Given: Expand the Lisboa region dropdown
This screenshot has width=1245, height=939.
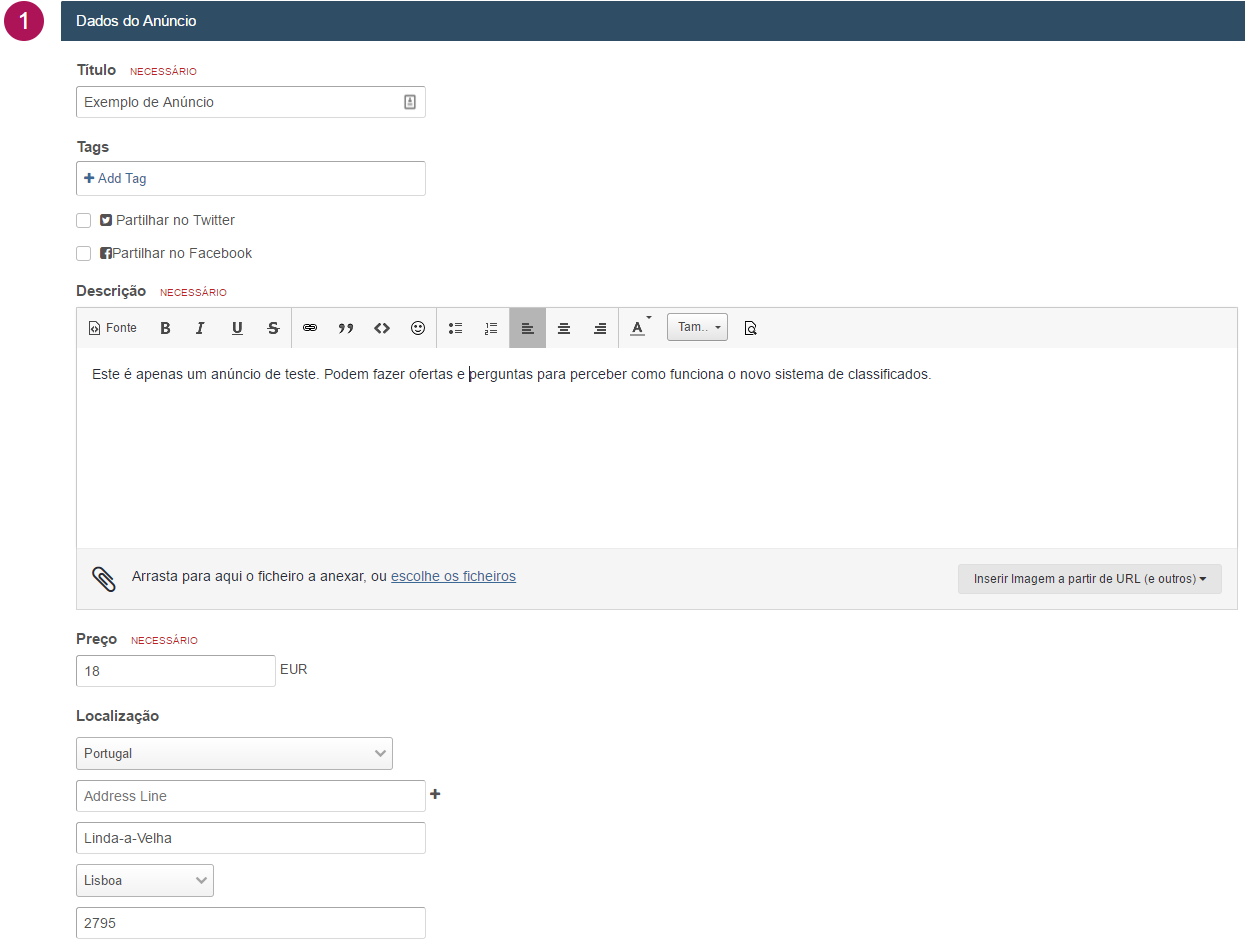Looking at the screenshot, I should 145,881.
